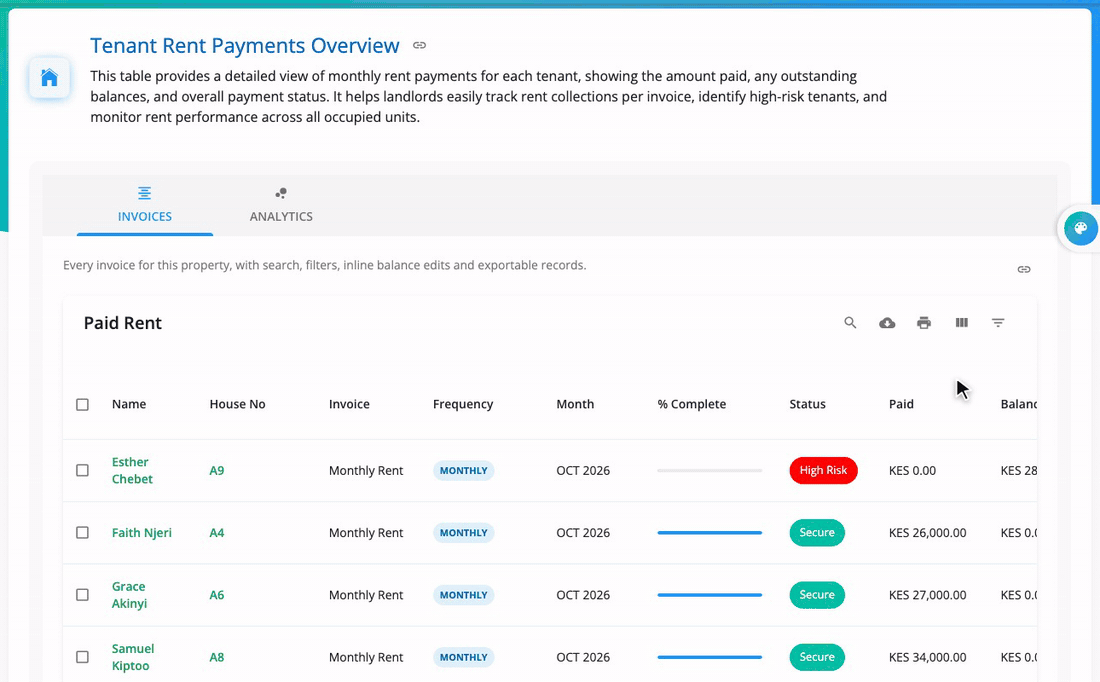1100x682 pixels.
Task: Open house link A8
Action: (217, 657)
